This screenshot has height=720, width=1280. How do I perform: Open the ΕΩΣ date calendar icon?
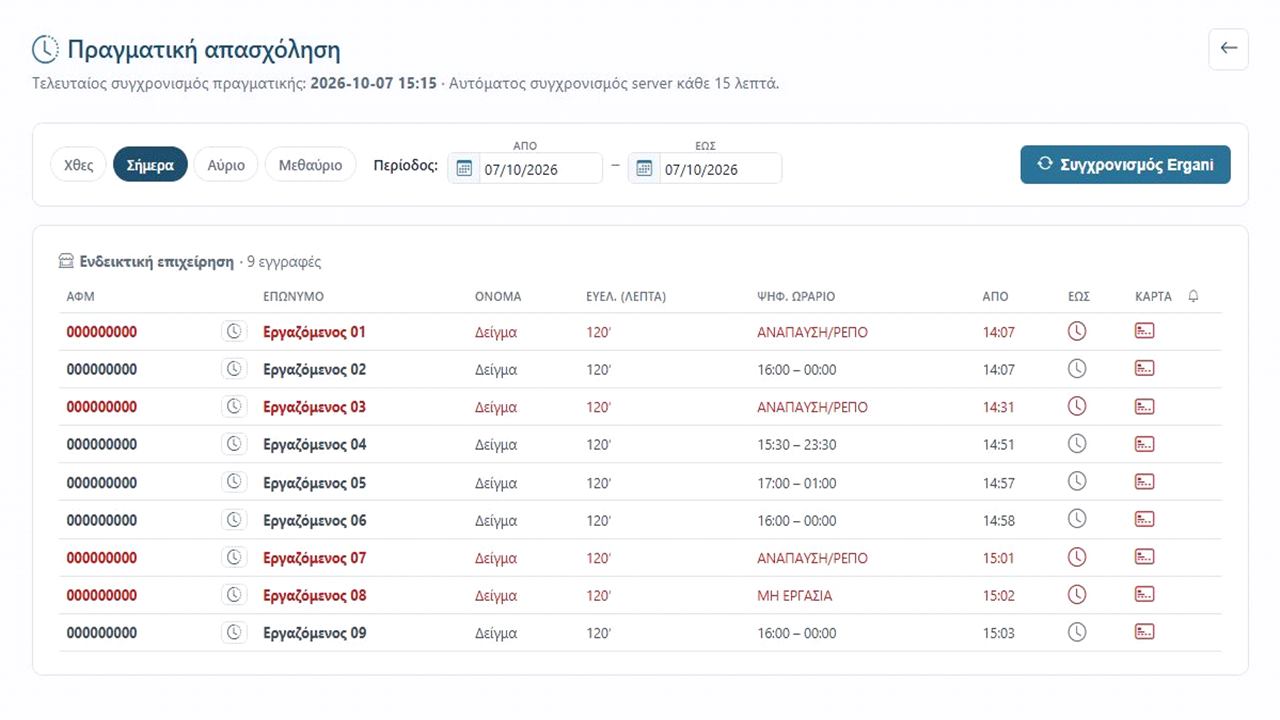tap(644, 168)
